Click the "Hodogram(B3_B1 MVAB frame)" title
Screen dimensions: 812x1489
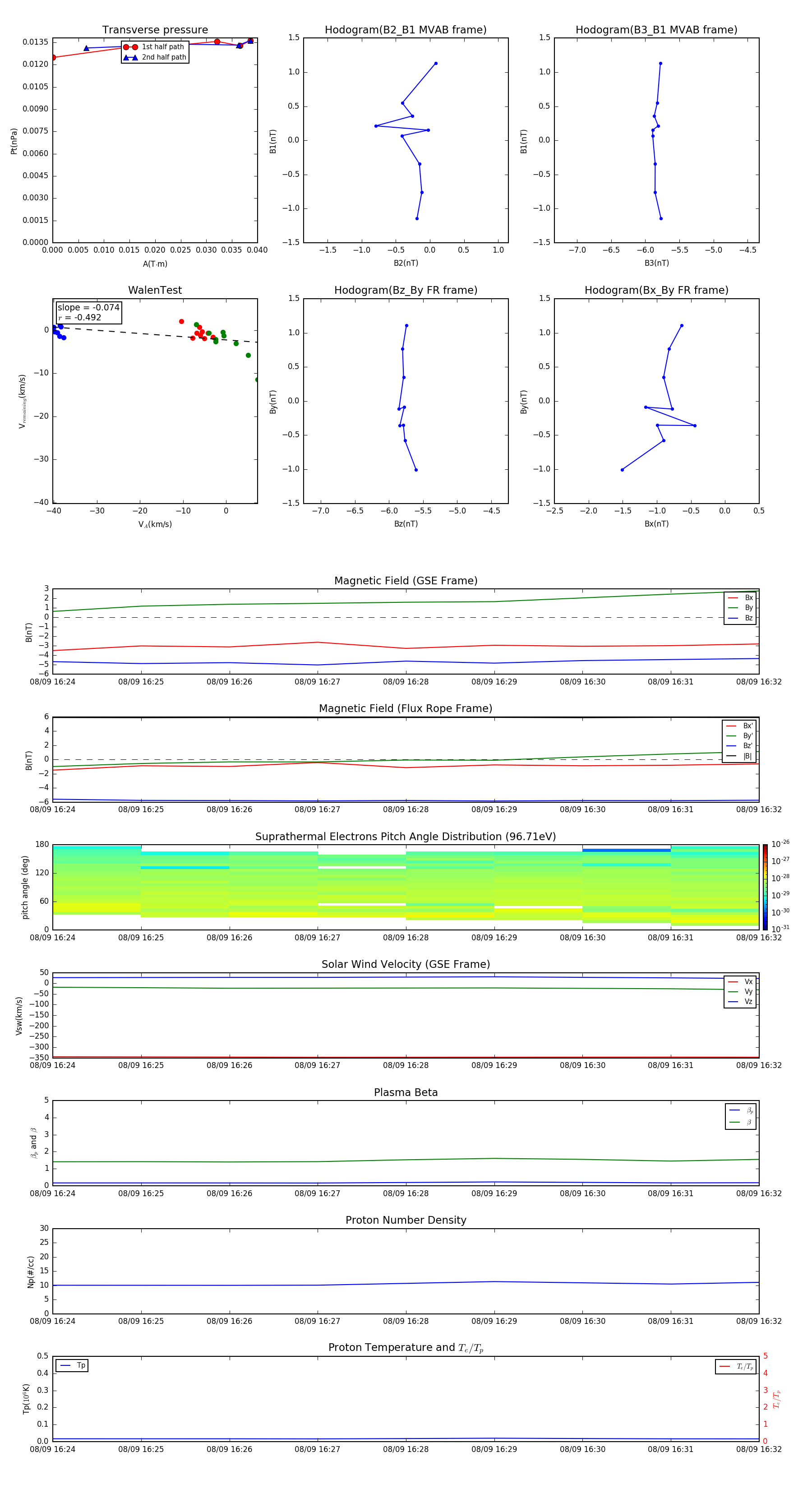click(x=656, y=30)
